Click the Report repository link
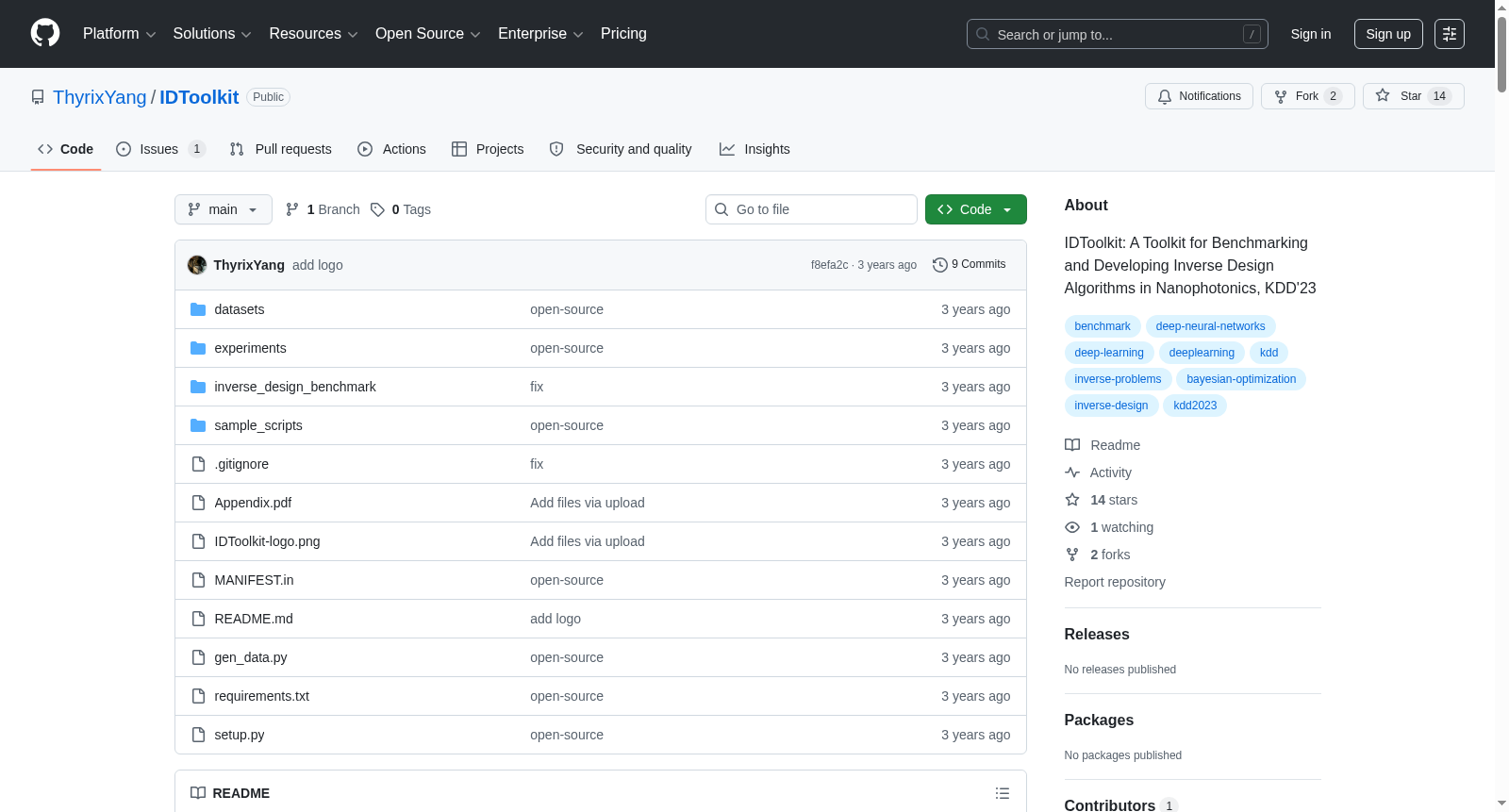 pos(1115,582)
